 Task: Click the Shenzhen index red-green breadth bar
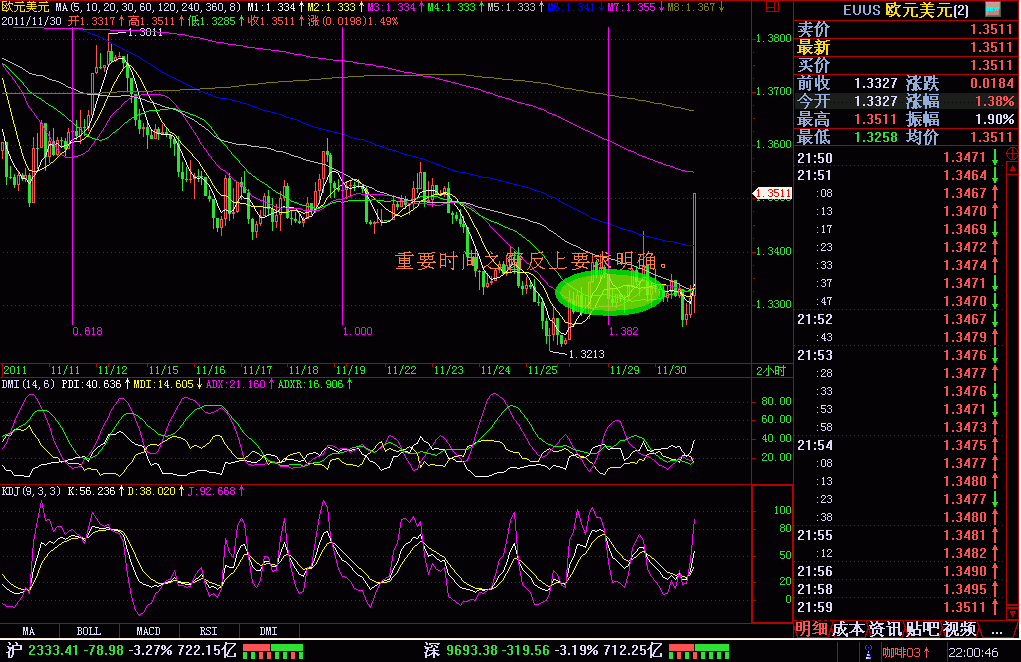[x=699, y=651]
